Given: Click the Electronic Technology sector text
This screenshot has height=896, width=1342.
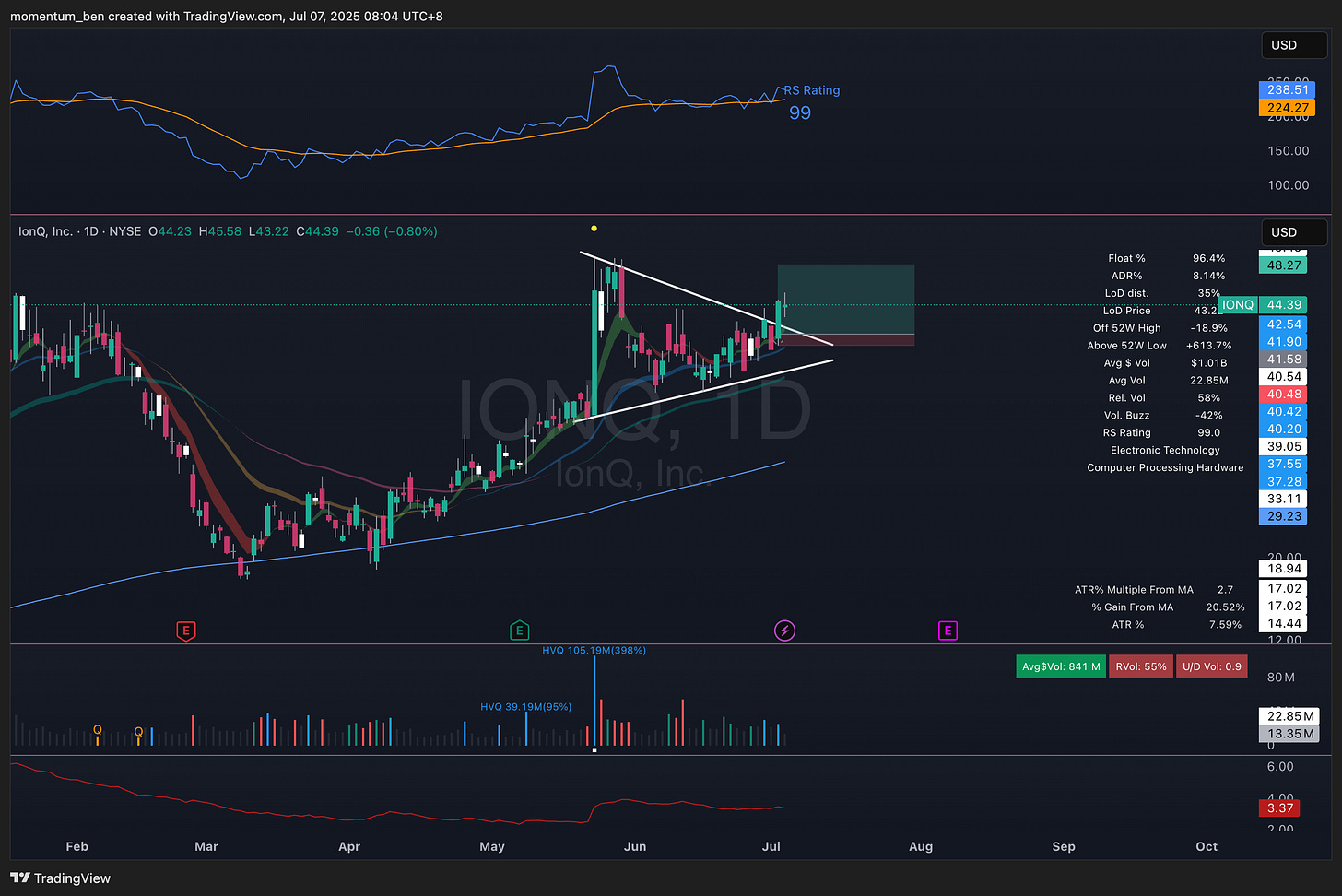Looking at the screenshot, I should coord(1165,450).
